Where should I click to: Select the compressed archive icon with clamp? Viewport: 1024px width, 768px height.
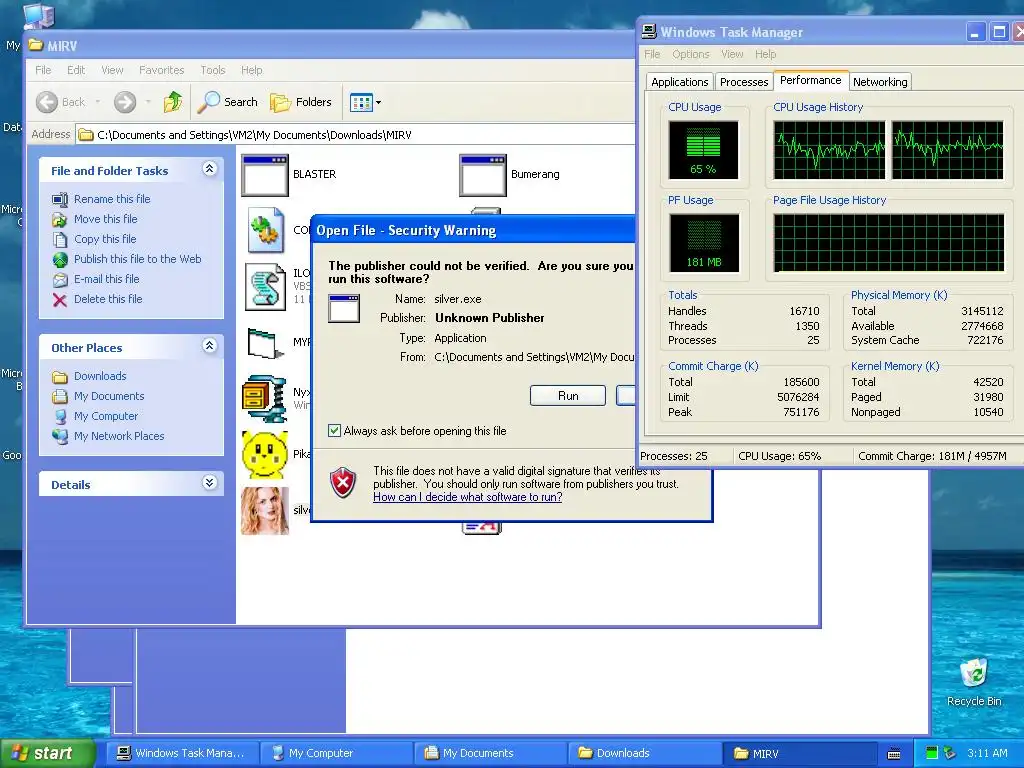tap(264, 398)
